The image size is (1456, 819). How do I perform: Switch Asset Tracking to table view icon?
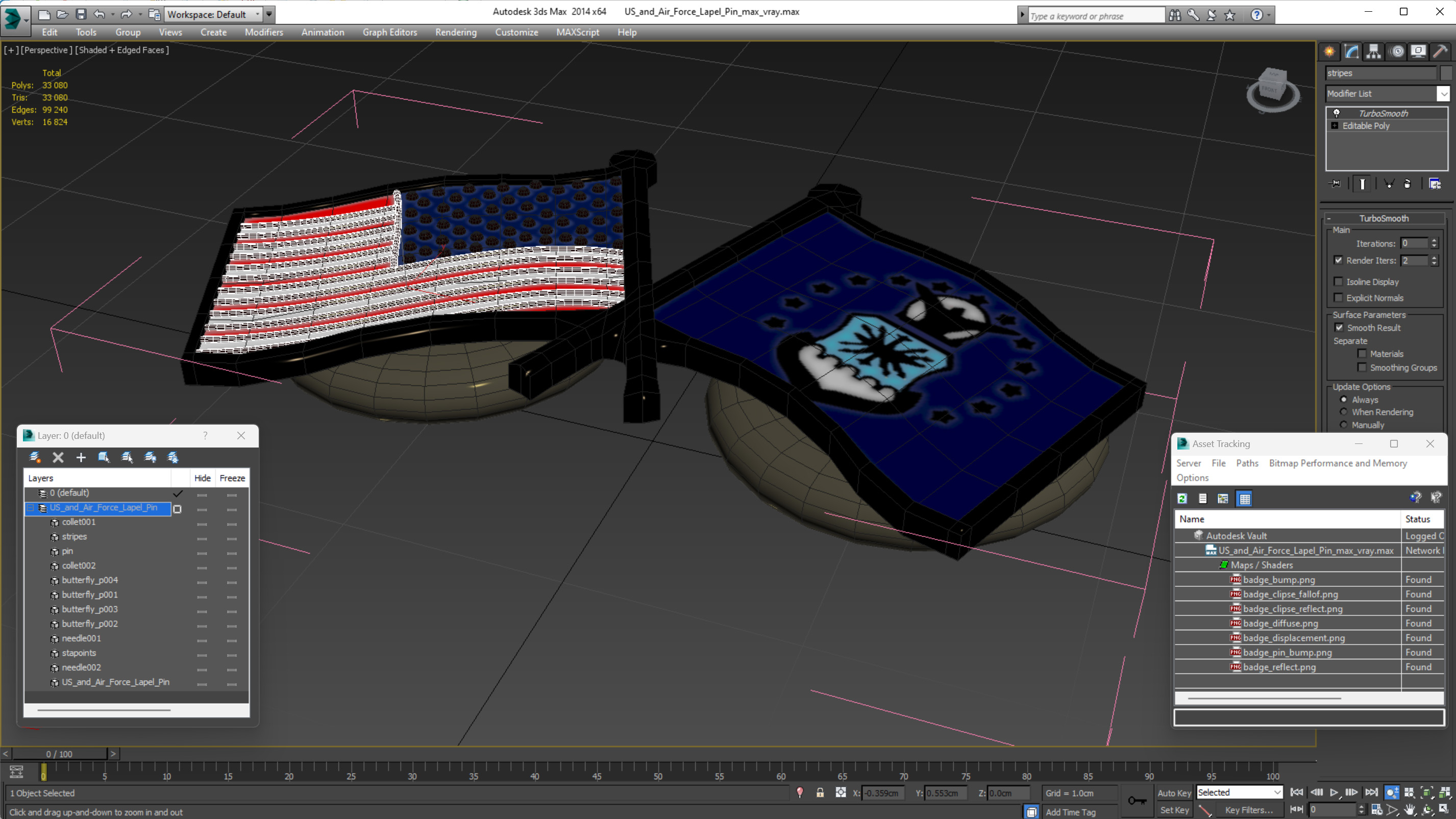(1245, 499)
